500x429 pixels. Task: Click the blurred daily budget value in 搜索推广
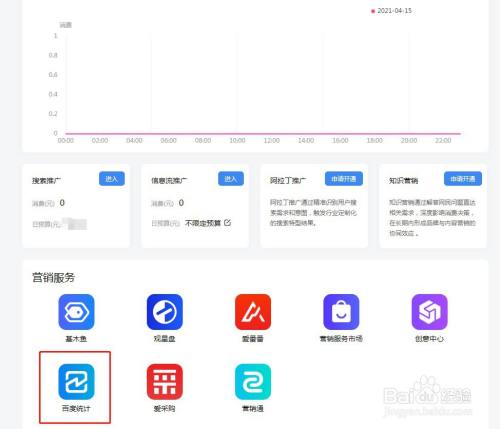pos(75,224)
